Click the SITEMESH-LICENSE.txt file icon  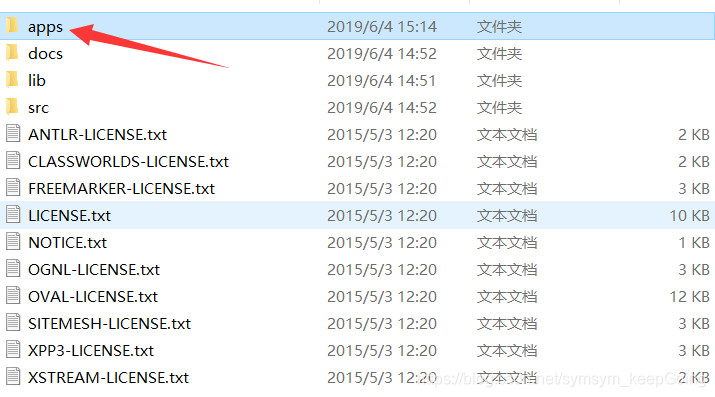(x=13, y=322)
